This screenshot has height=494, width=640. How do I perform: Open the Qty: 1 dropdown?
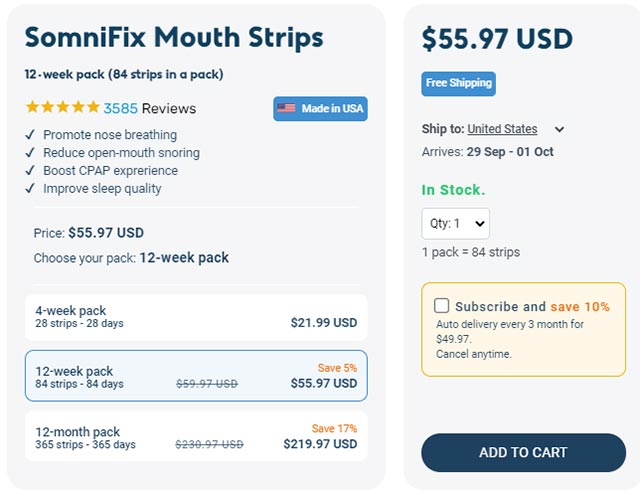tap(456, 223)
